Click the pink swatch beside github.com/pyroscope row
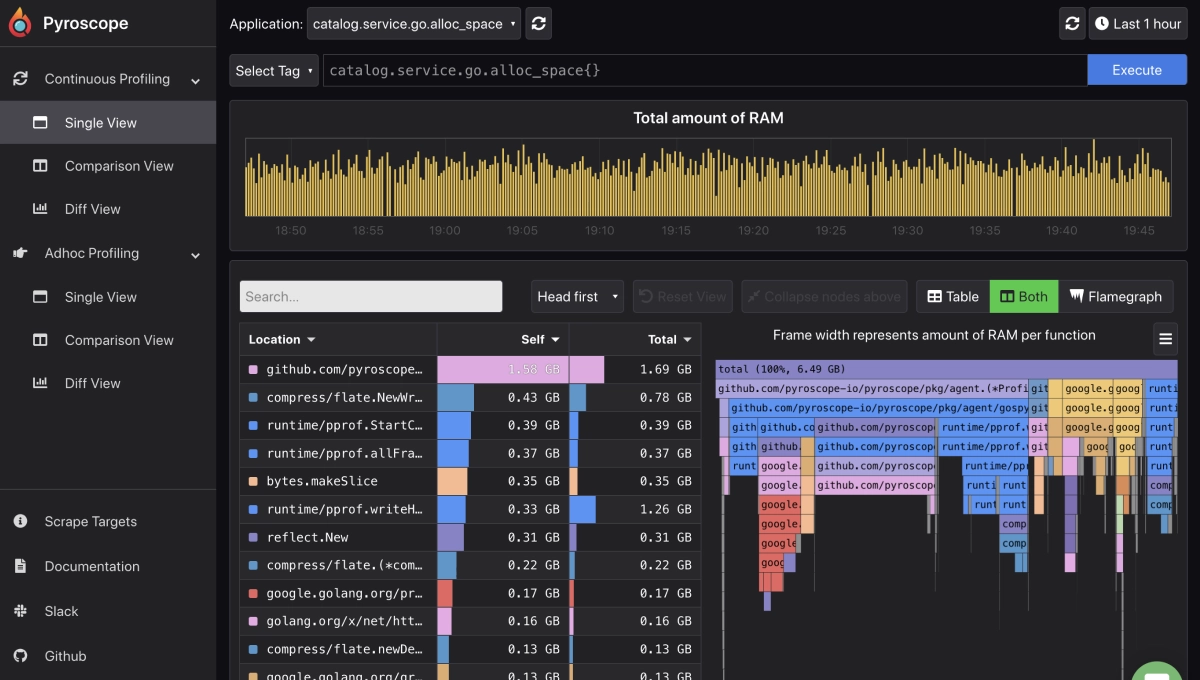Image resolution: width=1200 pixels, height=680 pixels. click(253, 369)
